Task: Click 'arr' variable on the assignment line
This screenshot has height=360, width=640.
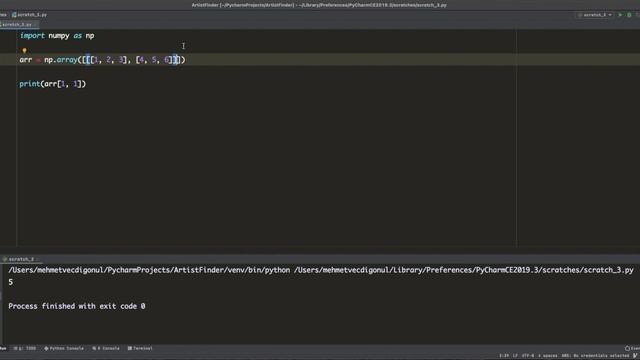Action: point(26,60)
